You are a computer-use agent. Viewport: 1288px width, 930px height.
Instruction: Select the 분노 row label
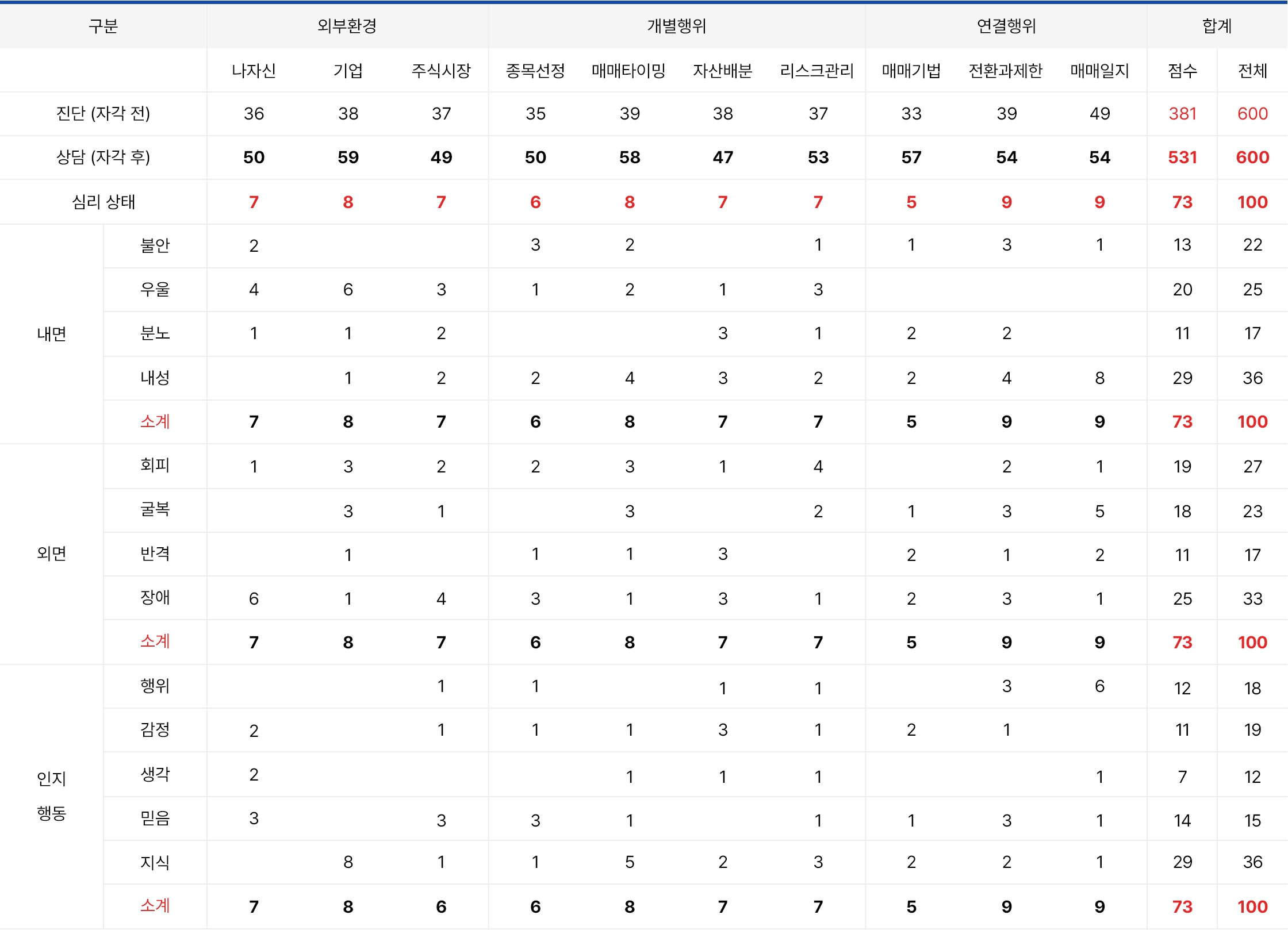coord(155,333)
